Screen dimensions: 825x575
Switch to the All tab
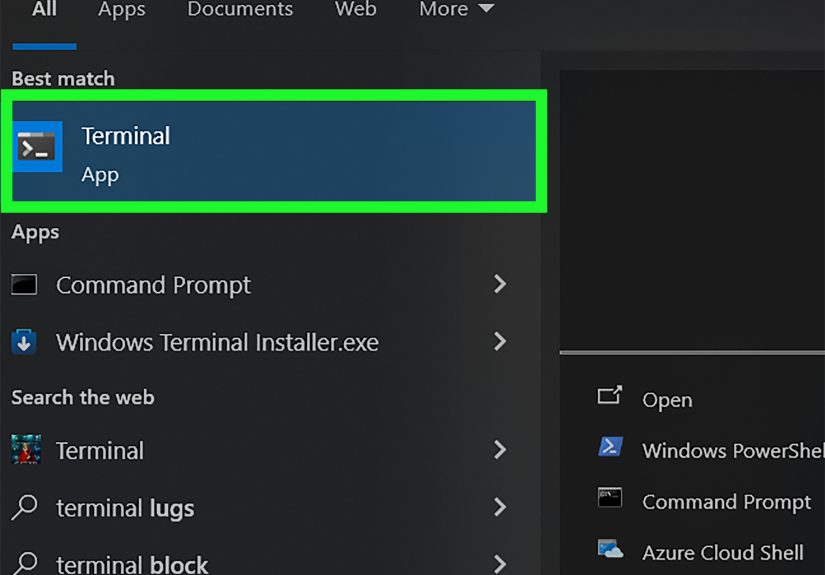[x=44, y=9]
